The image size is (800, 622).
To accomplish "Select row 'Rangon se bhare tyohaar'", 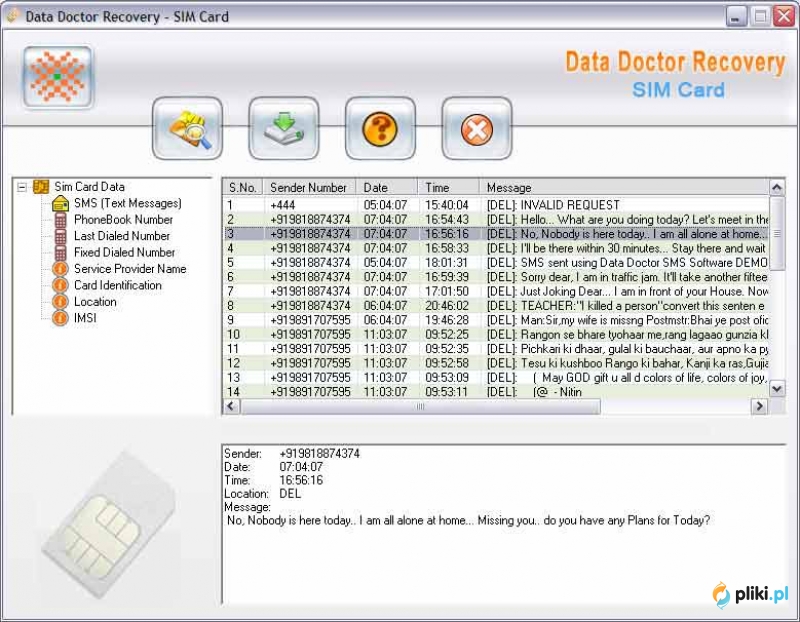I will pos(496,334).
